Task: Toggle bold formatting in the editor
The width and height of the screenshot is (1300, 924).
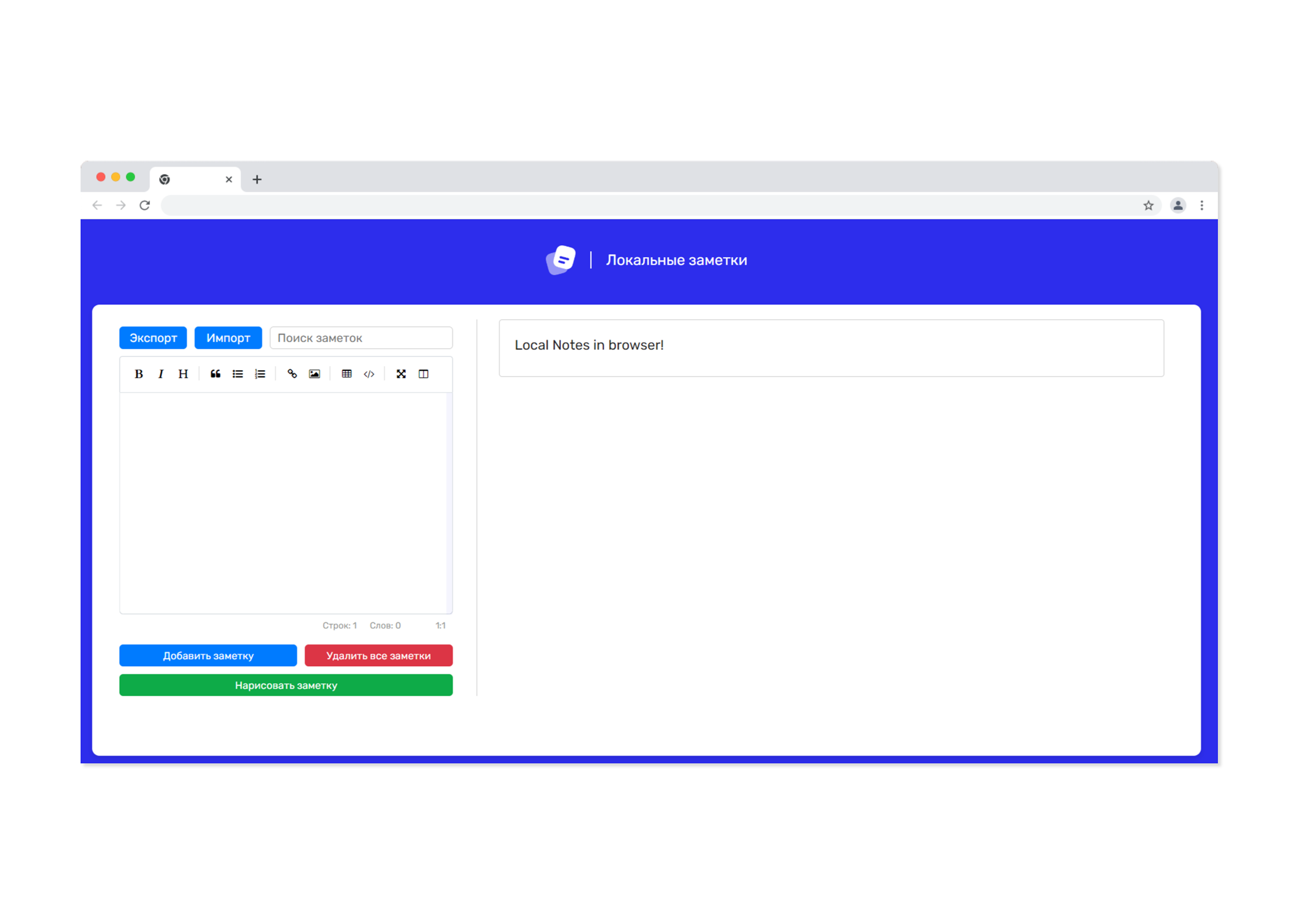Action: (138, 374)
